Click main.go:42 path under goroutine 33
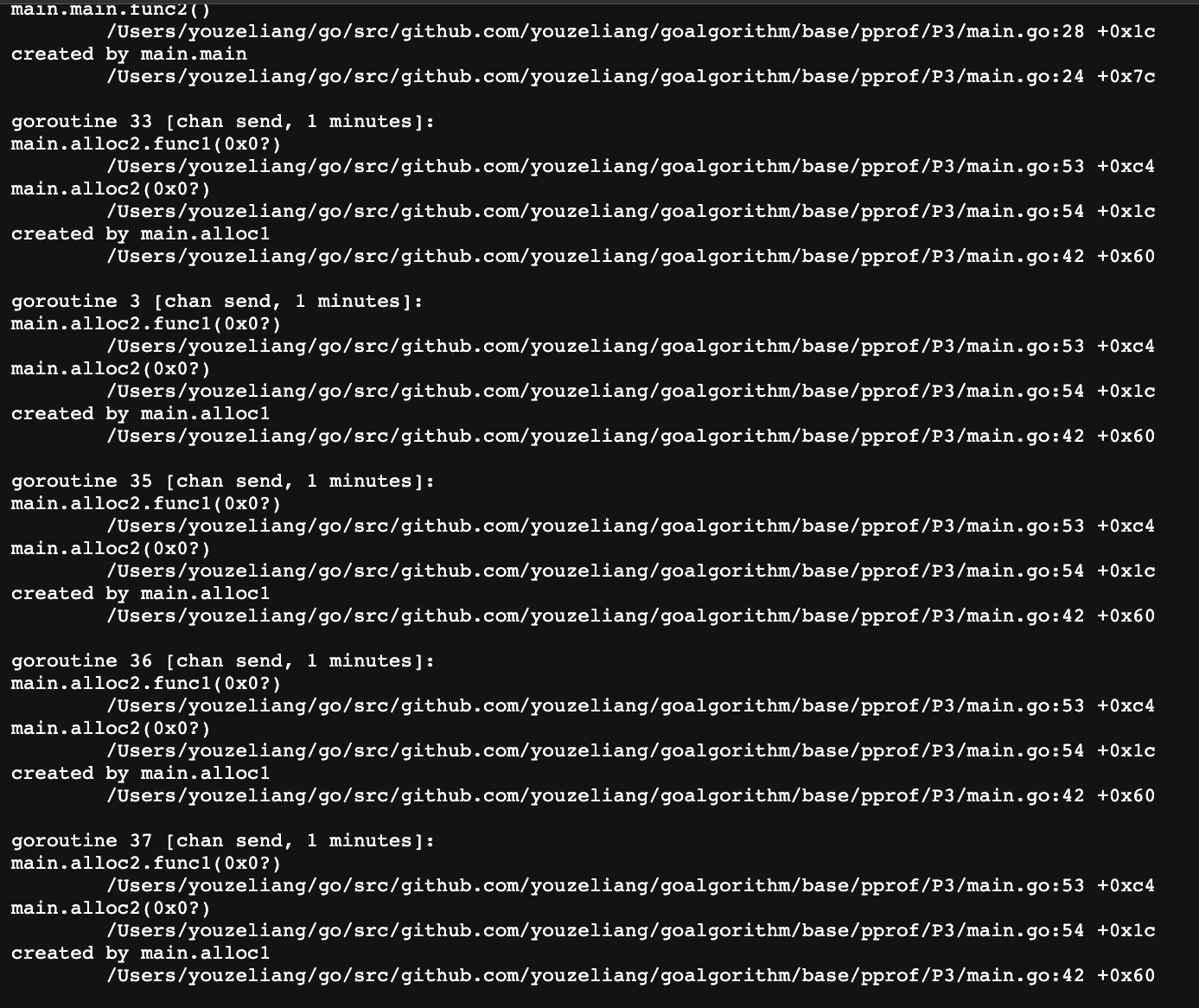 pyautogui.click(x=631, y=257)
